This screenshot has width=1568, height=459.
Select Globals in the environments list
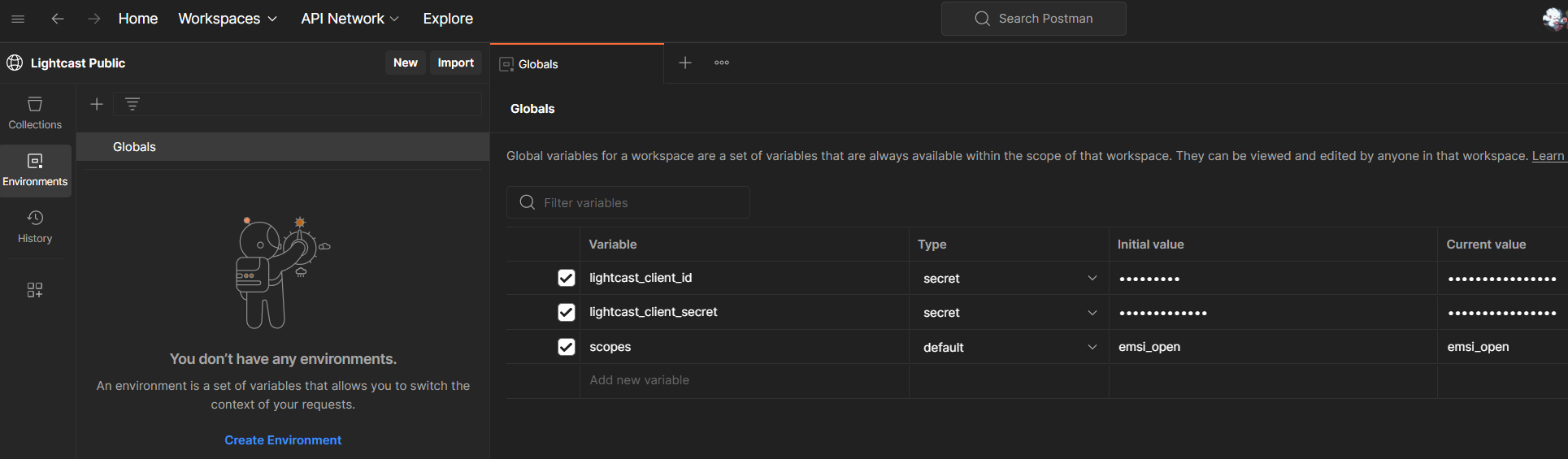click(x=283, y=147)
